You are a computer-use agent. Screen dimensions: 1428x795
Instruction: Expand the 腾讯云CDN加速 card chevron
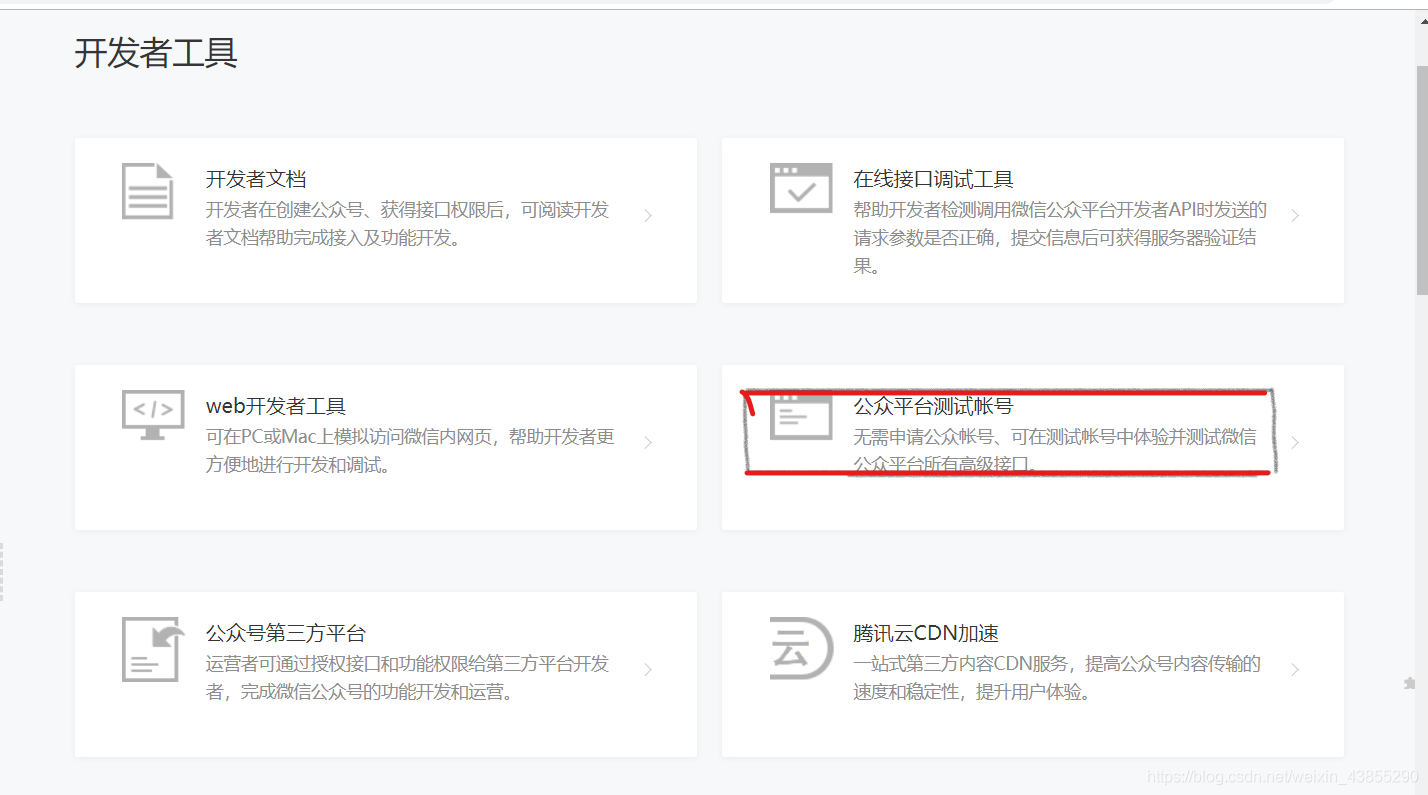(1295, 668)
